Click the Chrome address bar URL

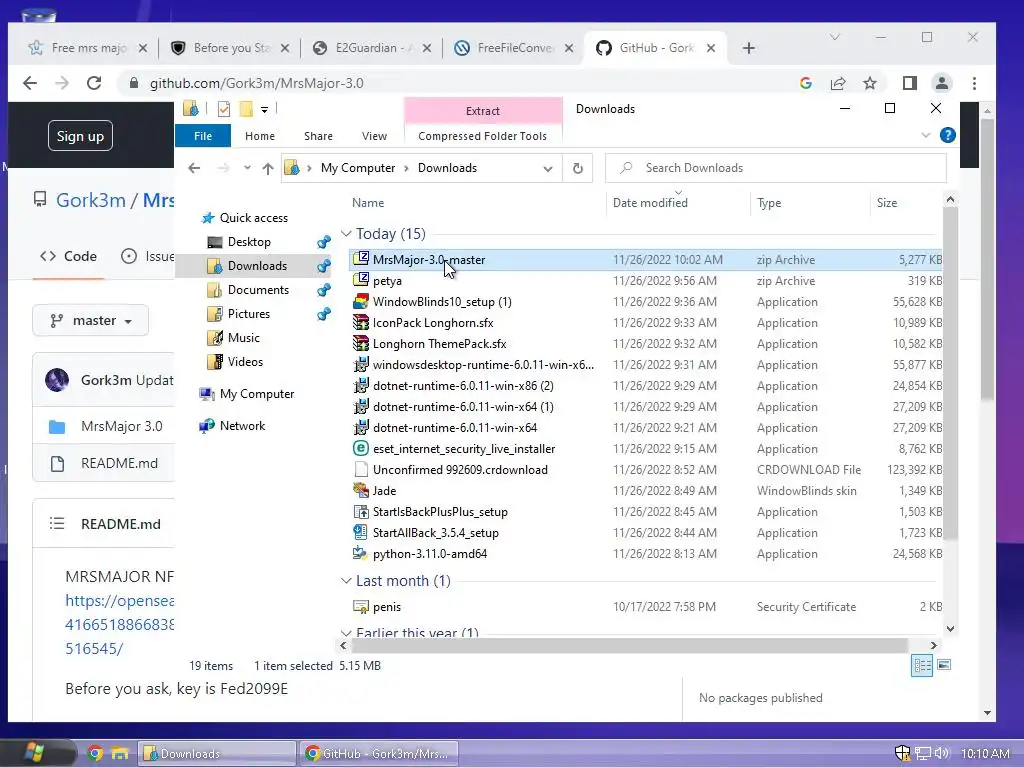pyautogui.click(x=257, y=83)
